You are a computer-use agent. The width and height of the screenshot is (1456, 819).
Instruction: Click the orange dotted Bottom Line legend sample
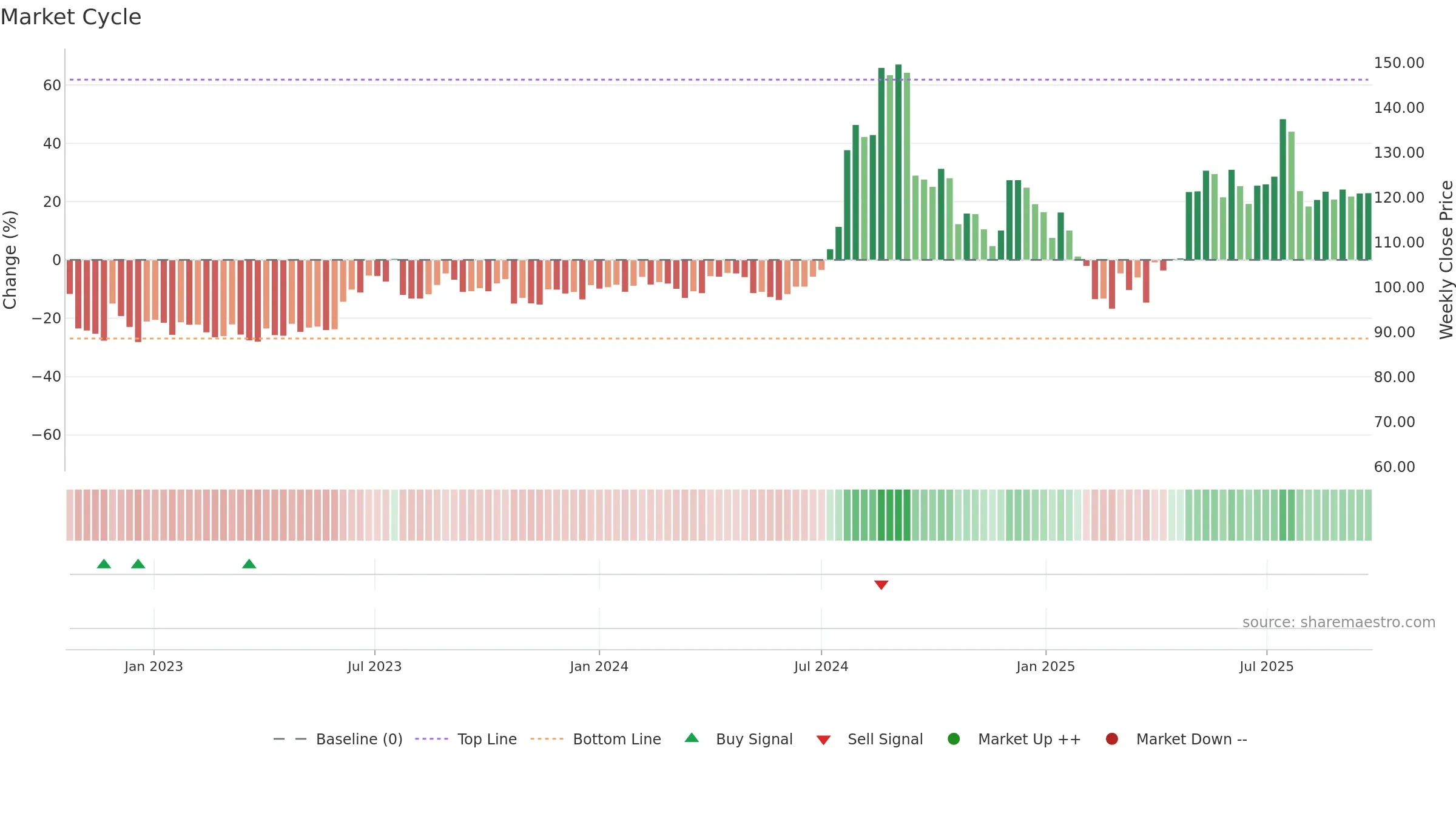click(x=547, y=739)
